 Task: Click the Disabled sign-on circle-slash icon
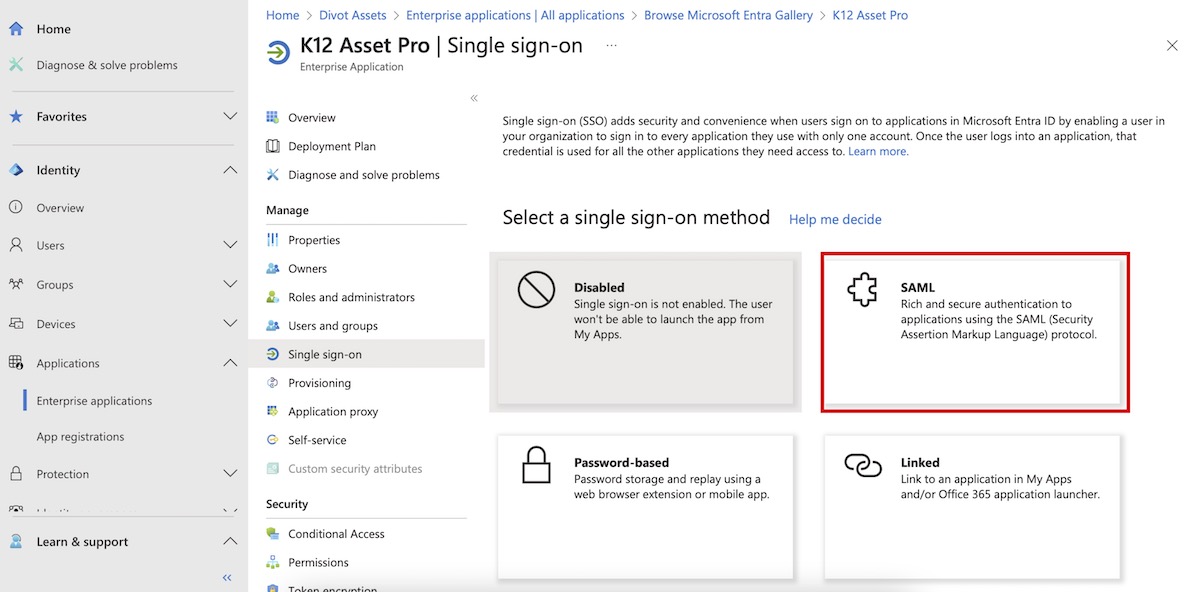pyautogui.click(x=536, y=290)
